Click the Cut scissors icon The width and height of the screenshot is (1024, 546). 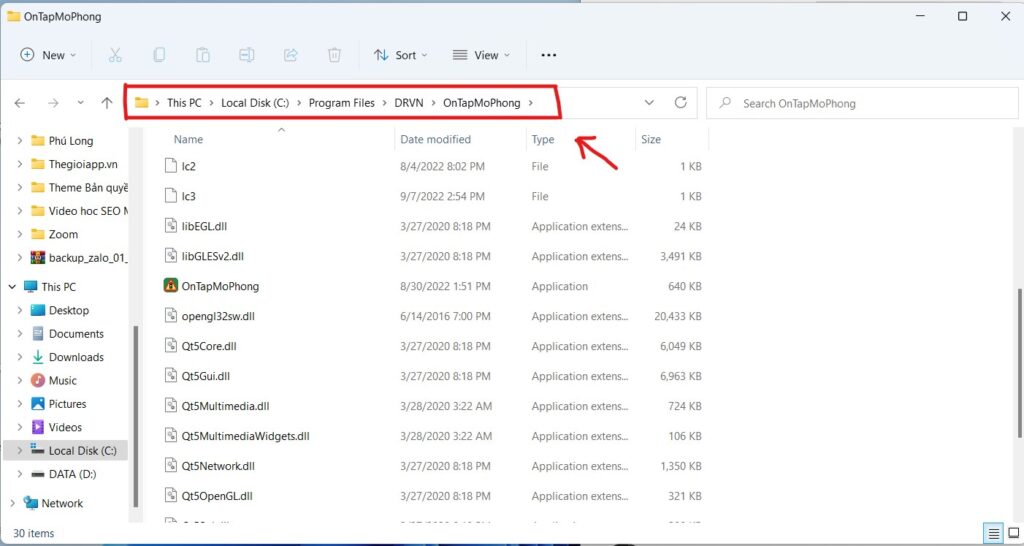[x=115, y=56]
